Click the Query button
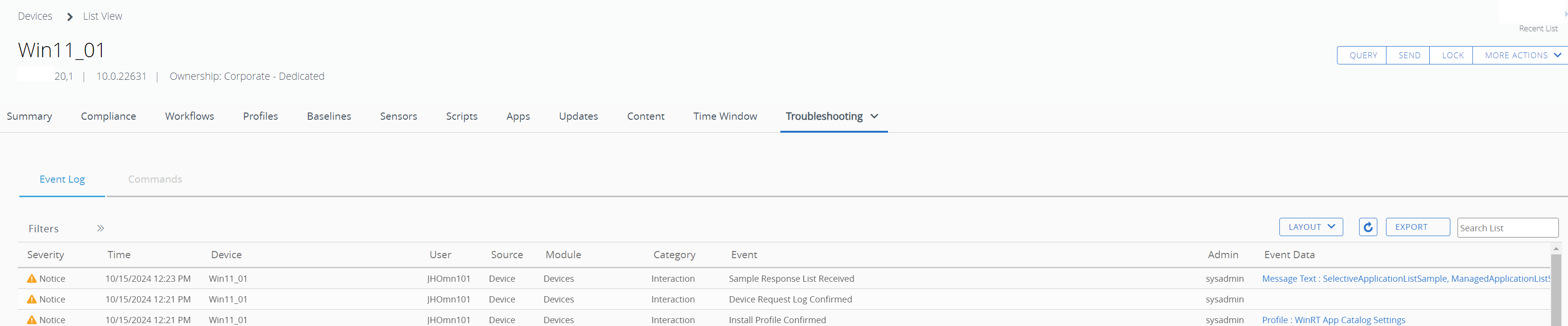This screenshot has width=1568, height=326. pyautogui.click(x=1362, y=55)
